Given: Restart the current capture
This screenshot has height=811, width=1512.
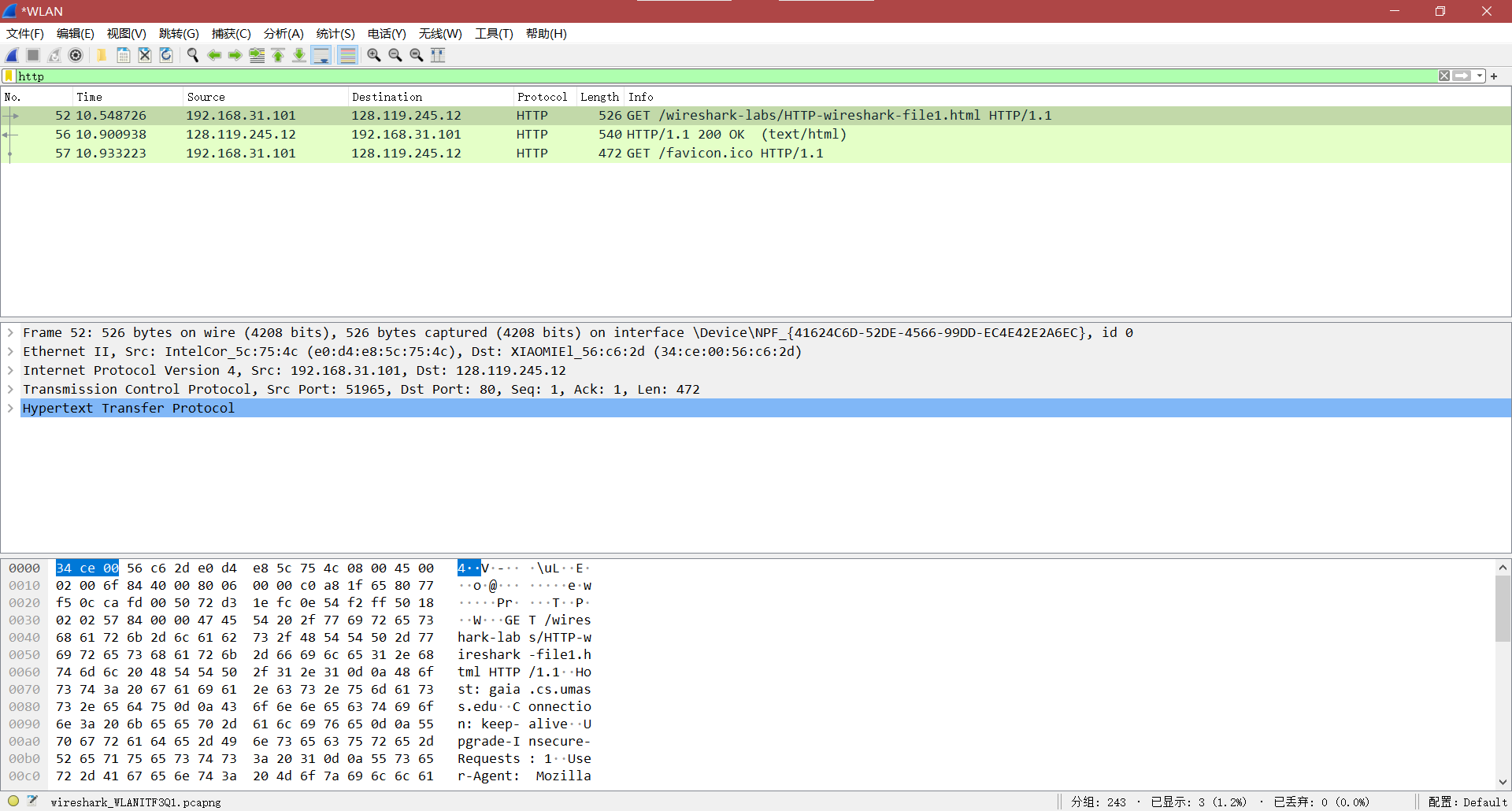Looking at the screenshot, I should pos(54,55).
